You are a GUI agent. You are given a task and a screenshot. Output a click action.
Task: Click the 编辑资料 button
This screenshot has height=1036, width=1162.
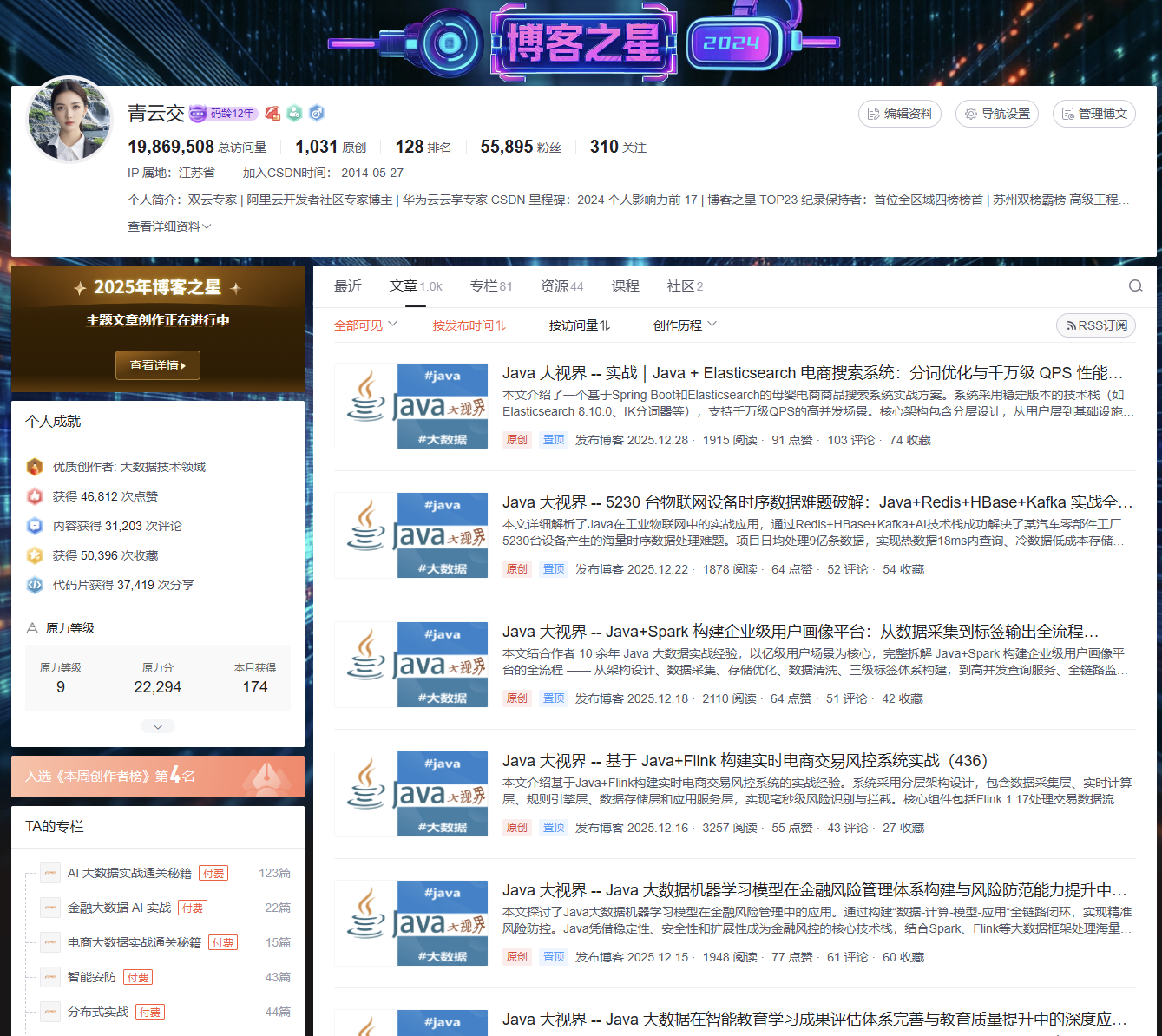point(900,114)
